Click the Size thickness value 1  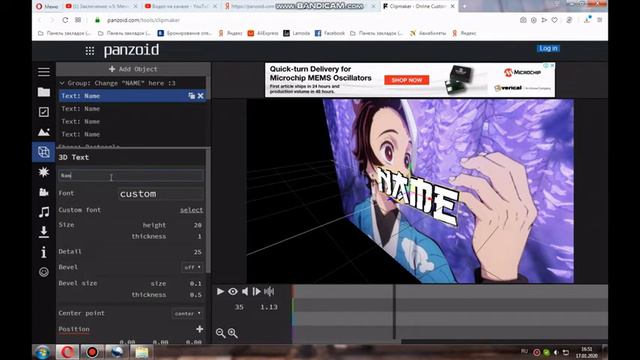[199, 236]
